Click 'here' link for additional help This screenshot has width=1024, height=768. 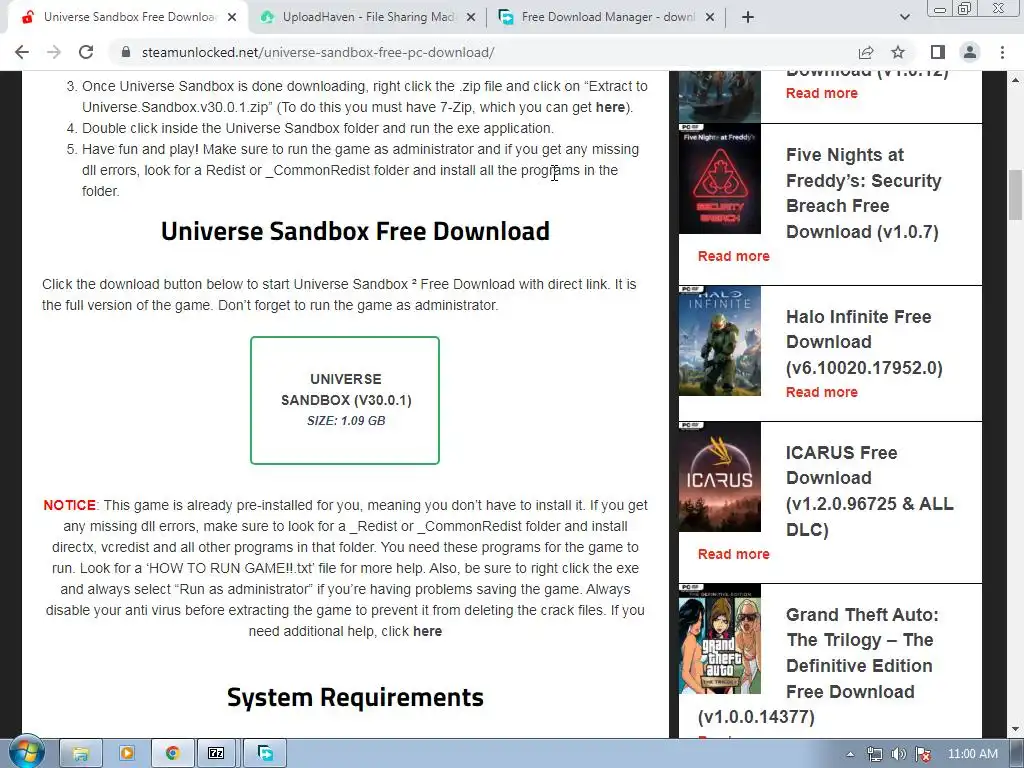tap(427, 632)
